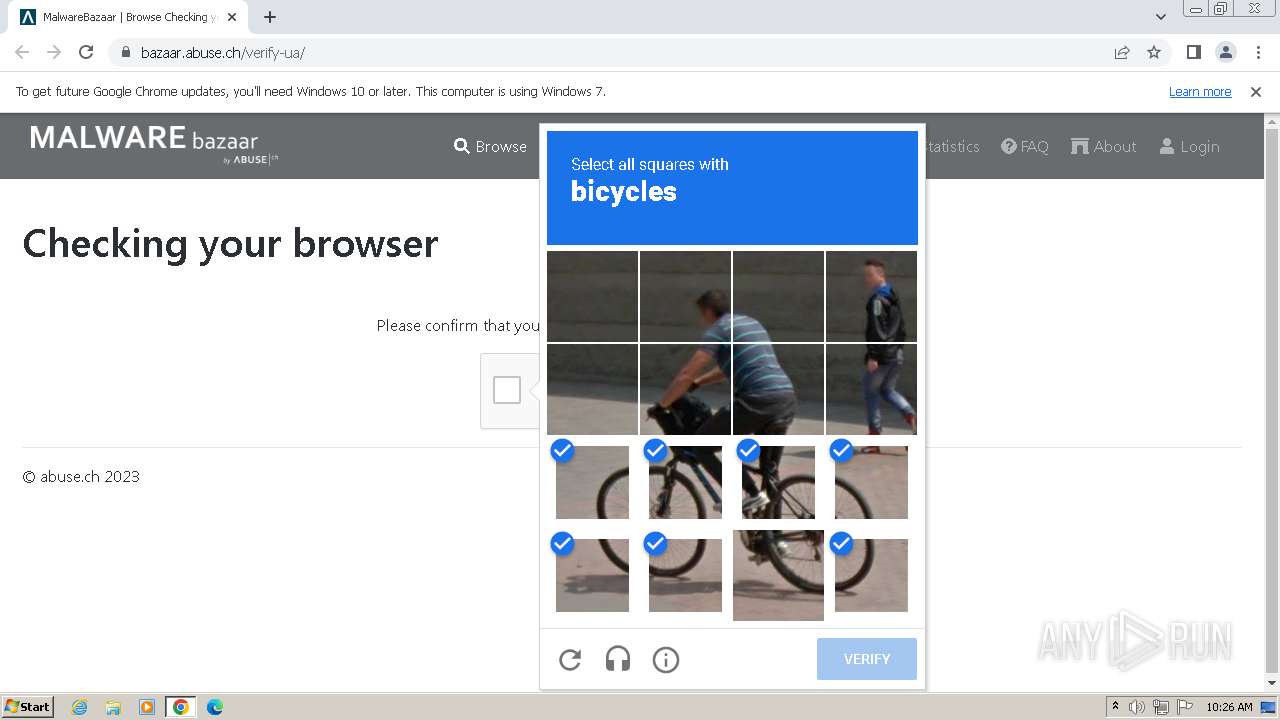Viewport: 1280px width, 720px height.
Task: Click the page scrollbar down arrow
Action: tap(1272, 684)
